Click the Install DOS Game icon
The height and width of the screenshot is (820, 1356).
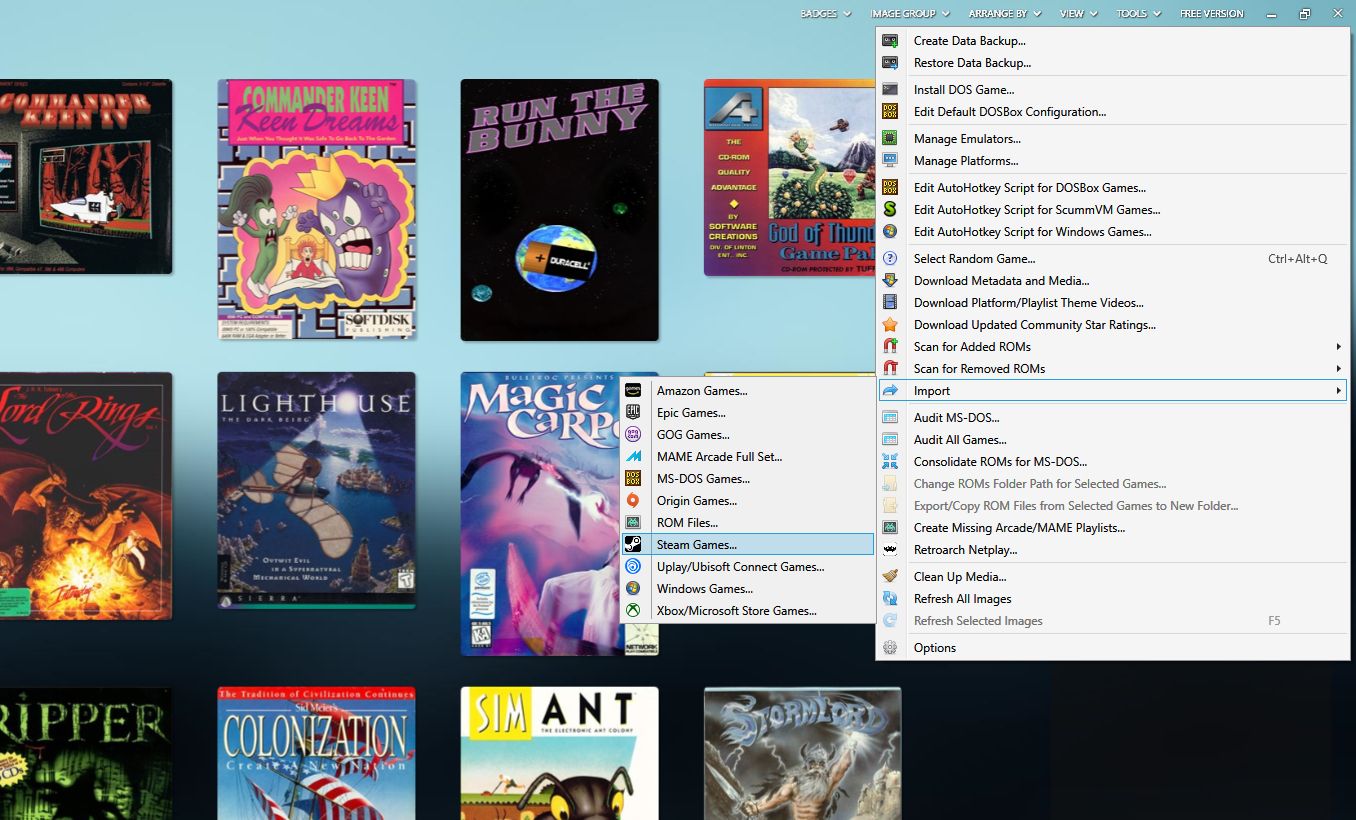pyautogui.click(x=890, y=90)
